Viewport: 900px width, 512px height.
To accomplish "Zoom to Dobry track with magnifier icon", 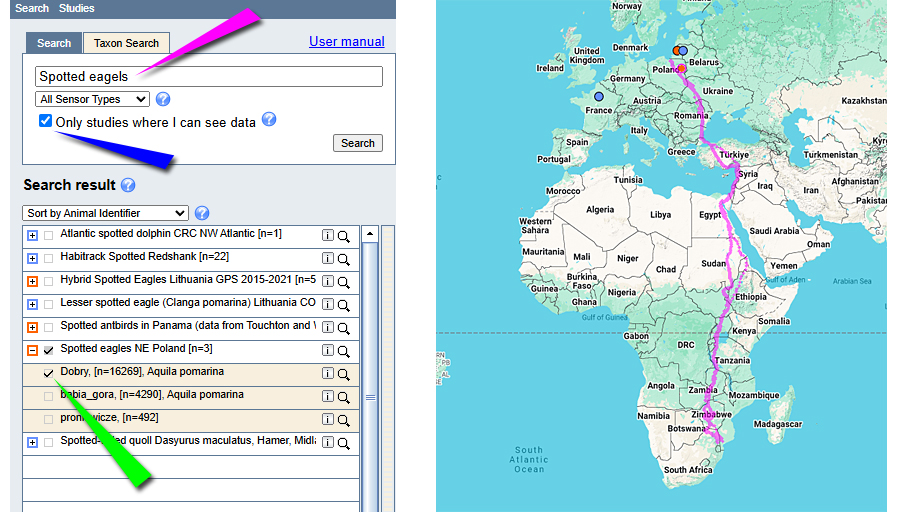I will pos(343,374).
